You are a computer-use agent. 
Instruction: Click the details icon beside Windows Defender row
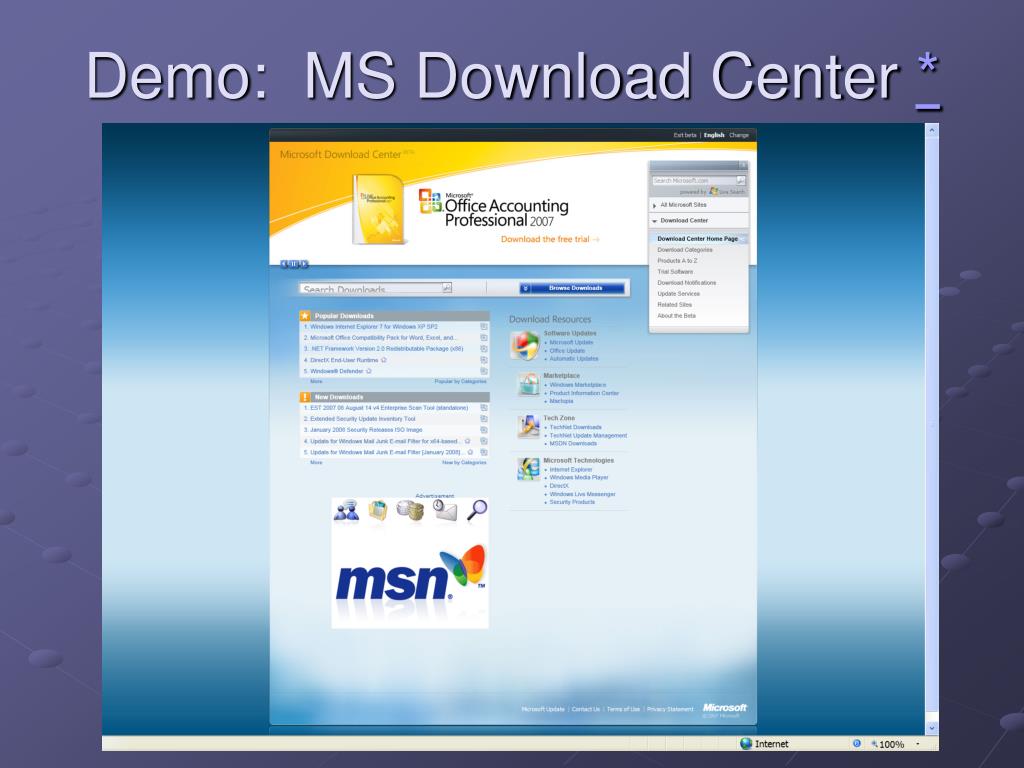[x=484, y=371]
